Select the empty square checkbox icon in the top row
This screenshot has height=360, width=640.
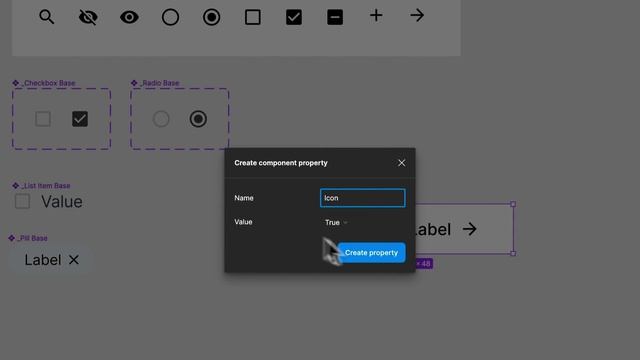tap(253, 17)
